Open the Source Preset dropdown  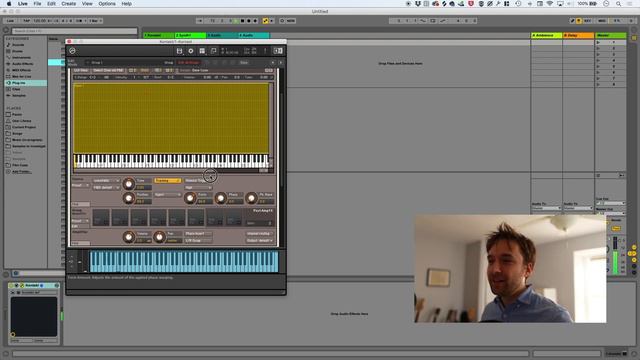click(81, 185)
